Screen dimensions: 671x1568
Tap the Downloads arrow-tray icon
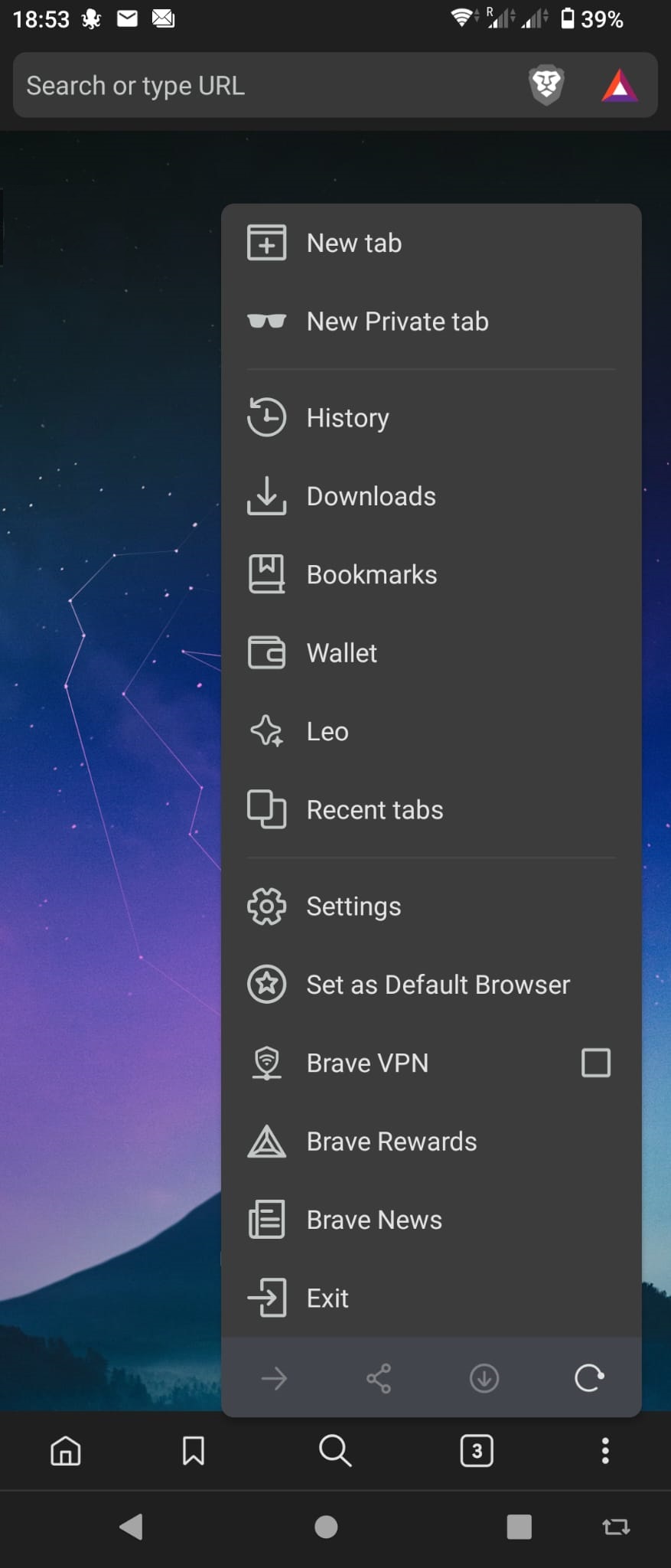click(x=266, y=495)
